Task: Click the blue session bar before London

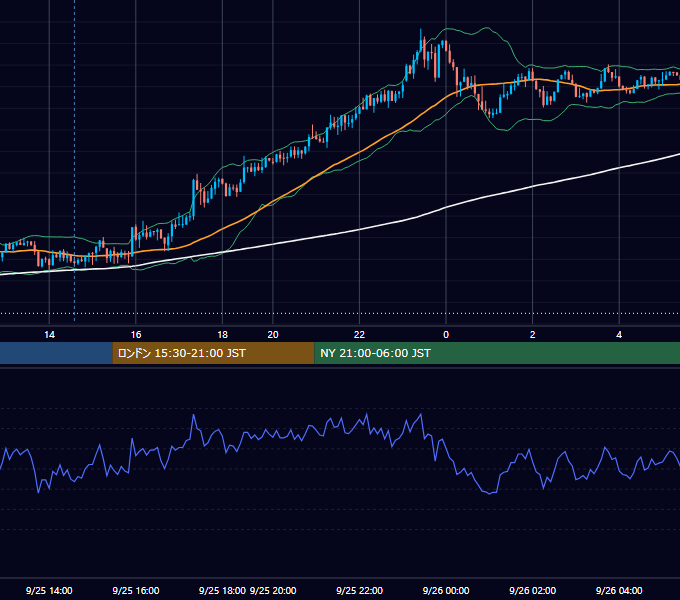Action: (56, 353)
